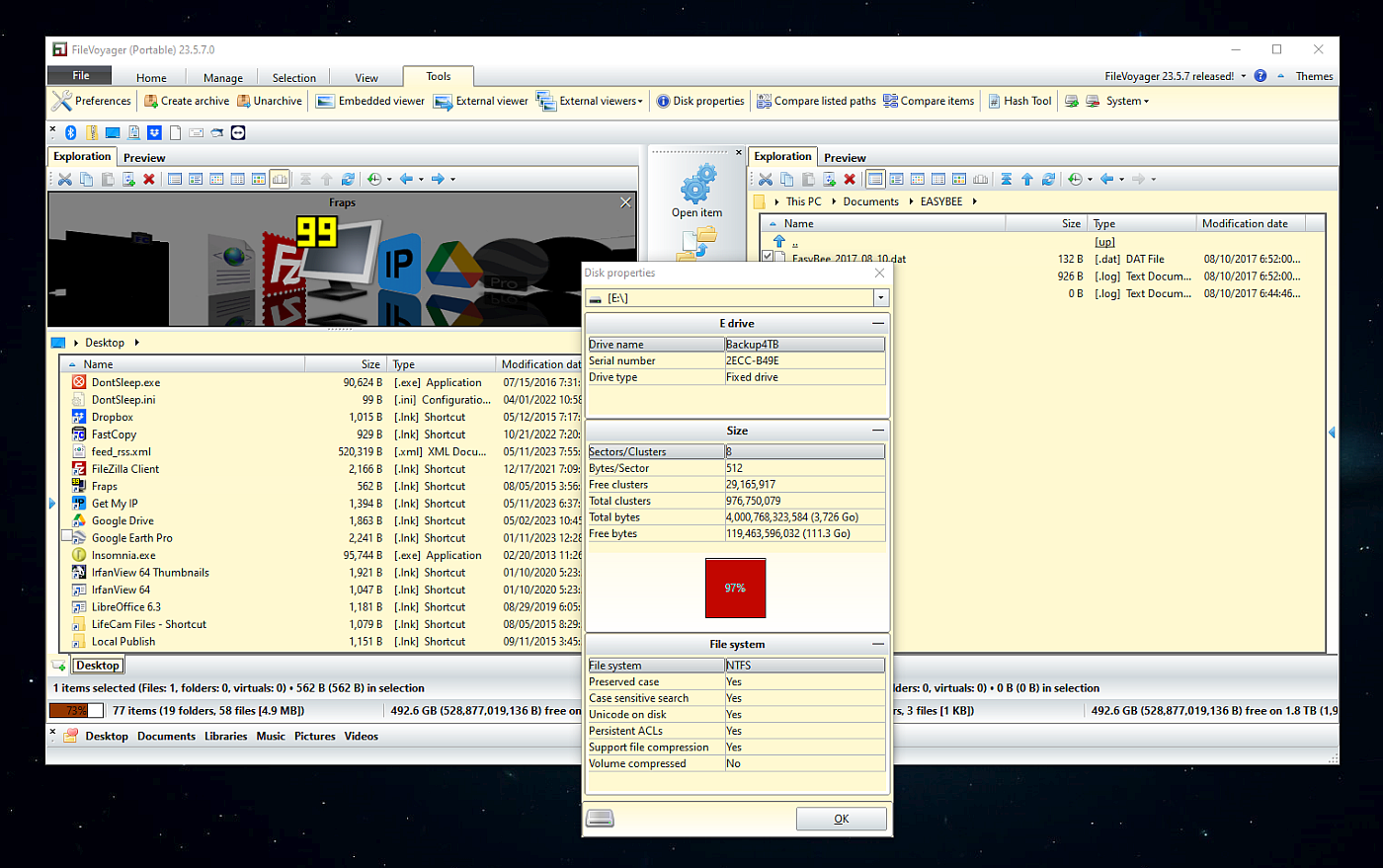Toggle right pane highlighted details view mode

[875, 179]
